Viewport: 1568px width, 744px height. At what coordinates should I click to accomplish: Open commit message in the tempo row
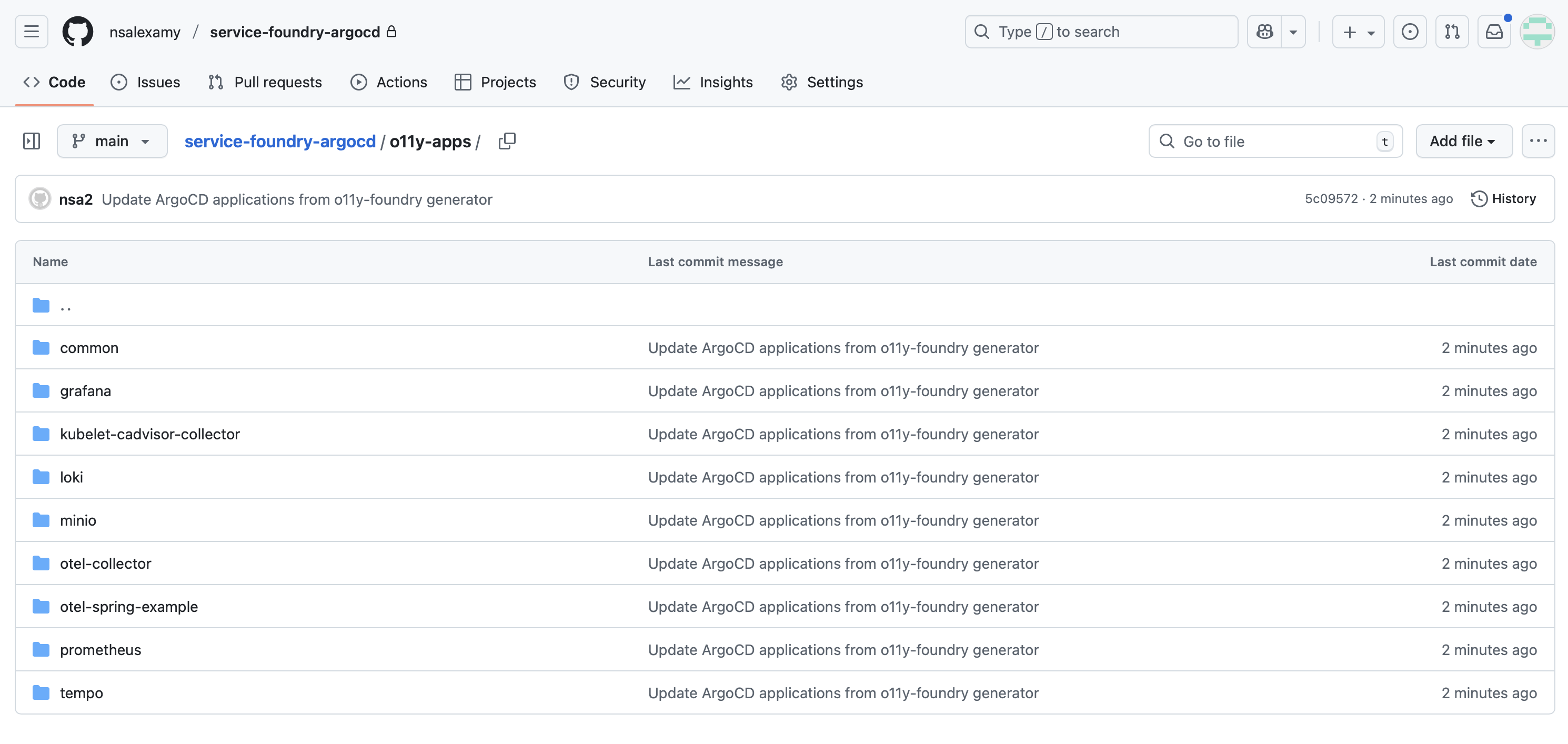point(843,693)
